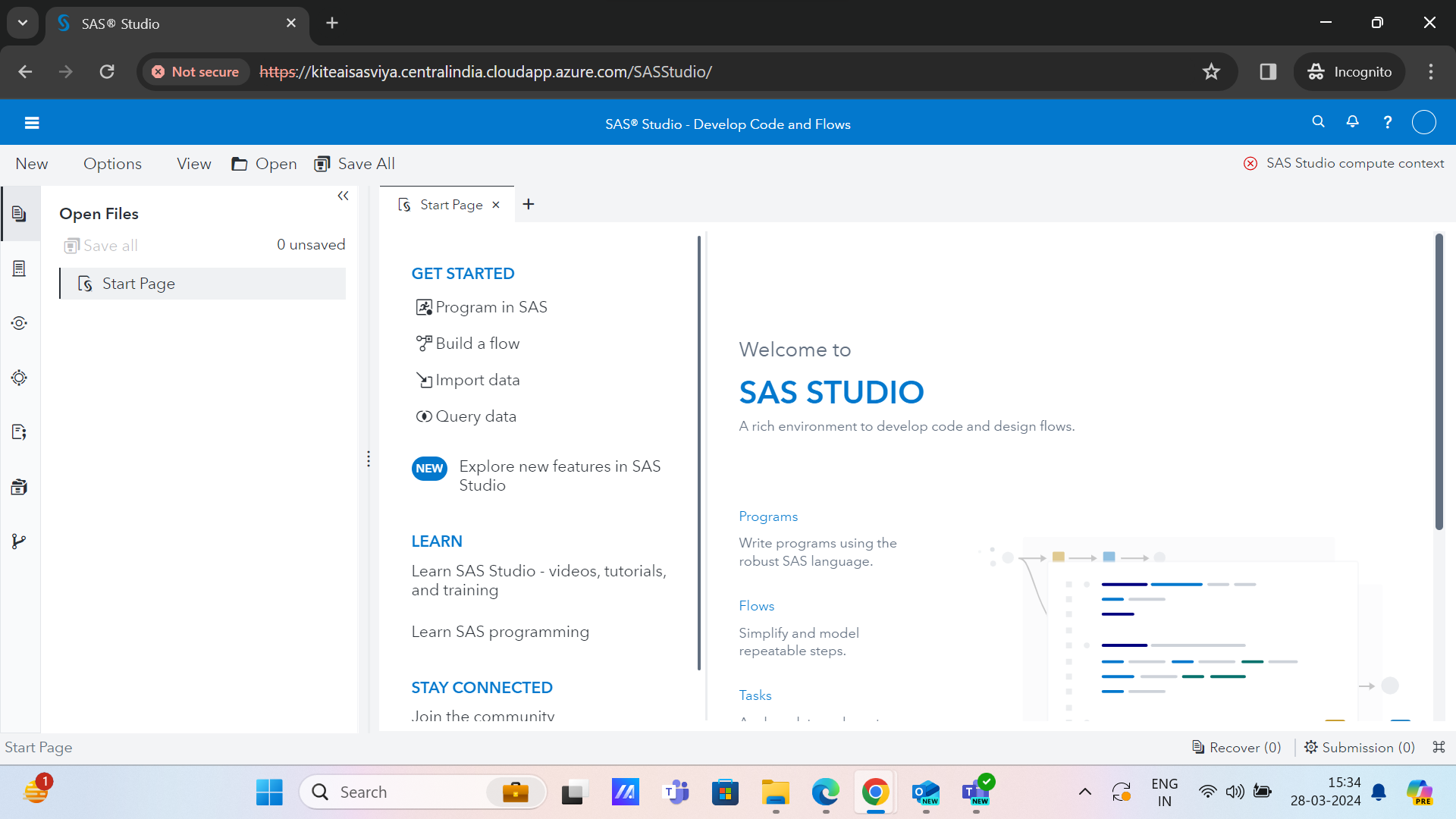Open the Libraries sidebar panel icon
This screenshot has height=819, width=1456.
click(20, 487)
